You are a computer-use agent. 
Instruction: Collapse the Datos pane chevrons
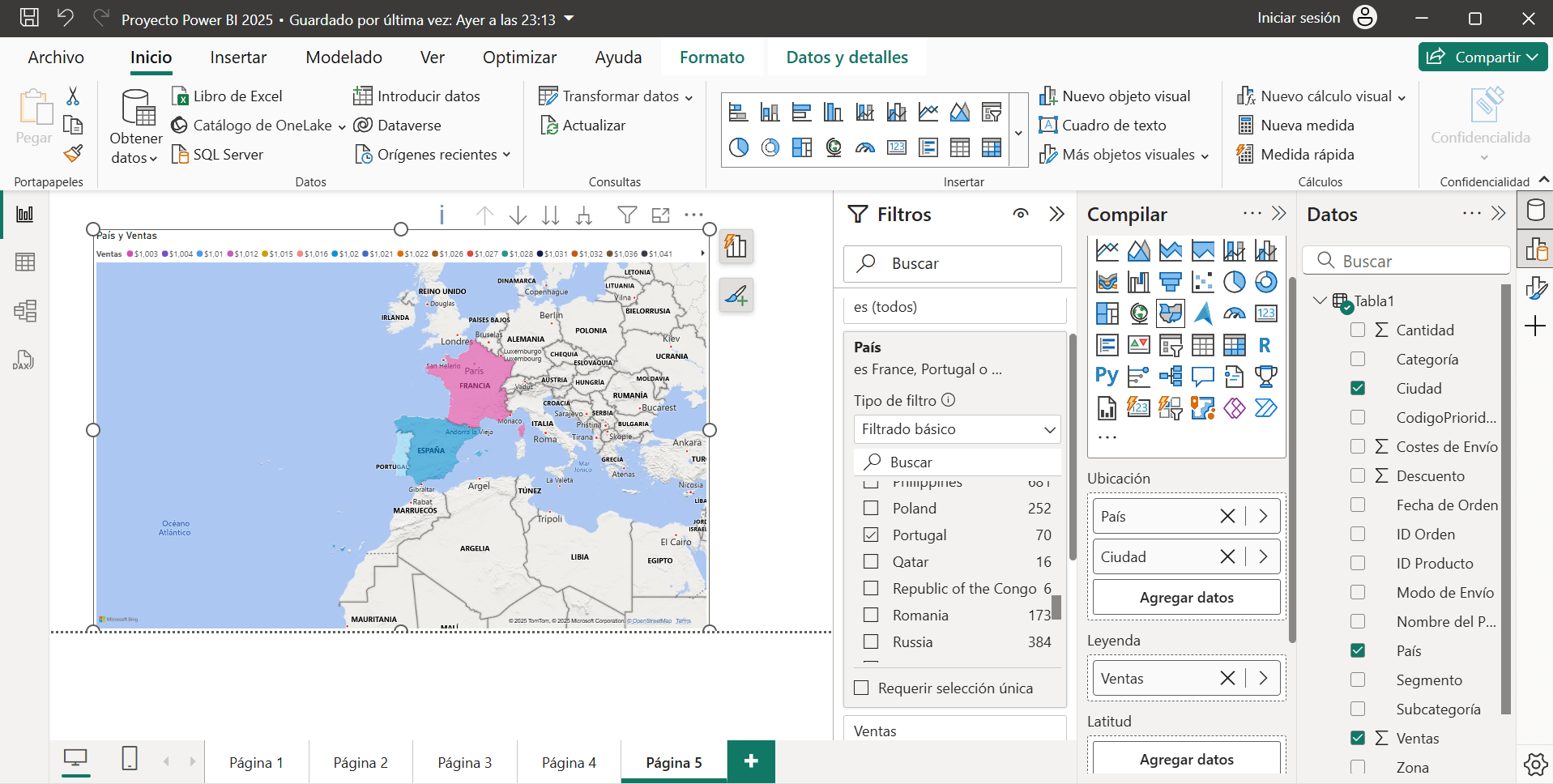pos(1498,214)
